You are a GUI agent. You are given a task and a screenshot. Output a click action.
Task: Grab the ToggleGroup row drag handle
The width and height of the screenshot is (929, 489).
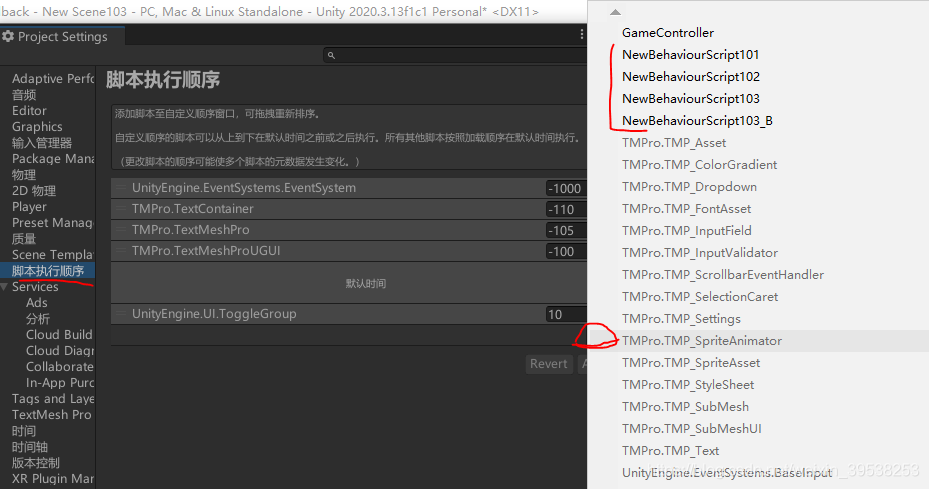pyautogui.click(x=120, y=314)
